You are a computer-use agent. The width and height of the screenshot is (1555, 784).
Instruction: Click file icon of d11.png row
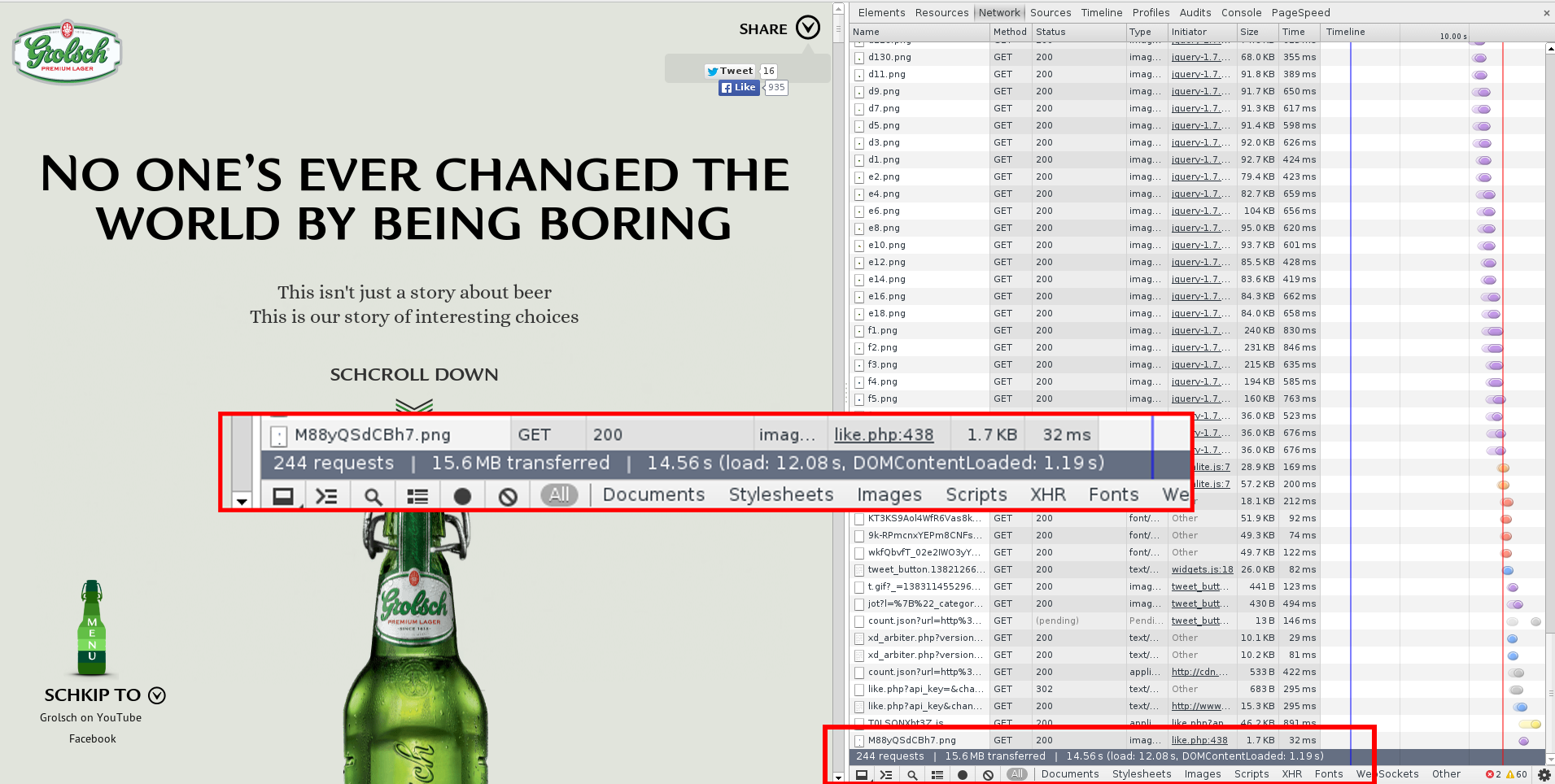point(858,75)
